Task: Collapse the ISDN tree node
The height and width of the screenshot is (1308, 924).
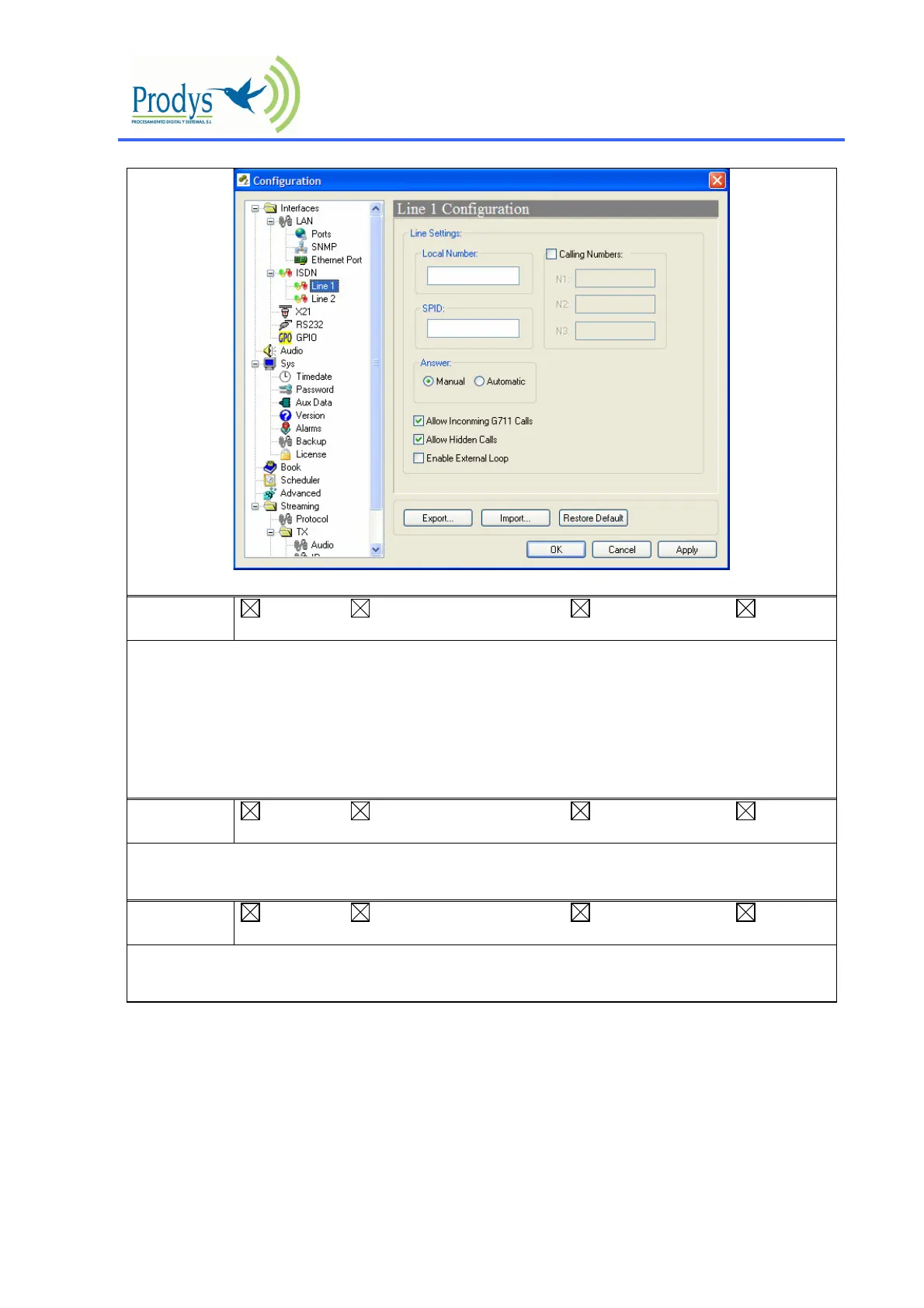Action: (270, 273)
